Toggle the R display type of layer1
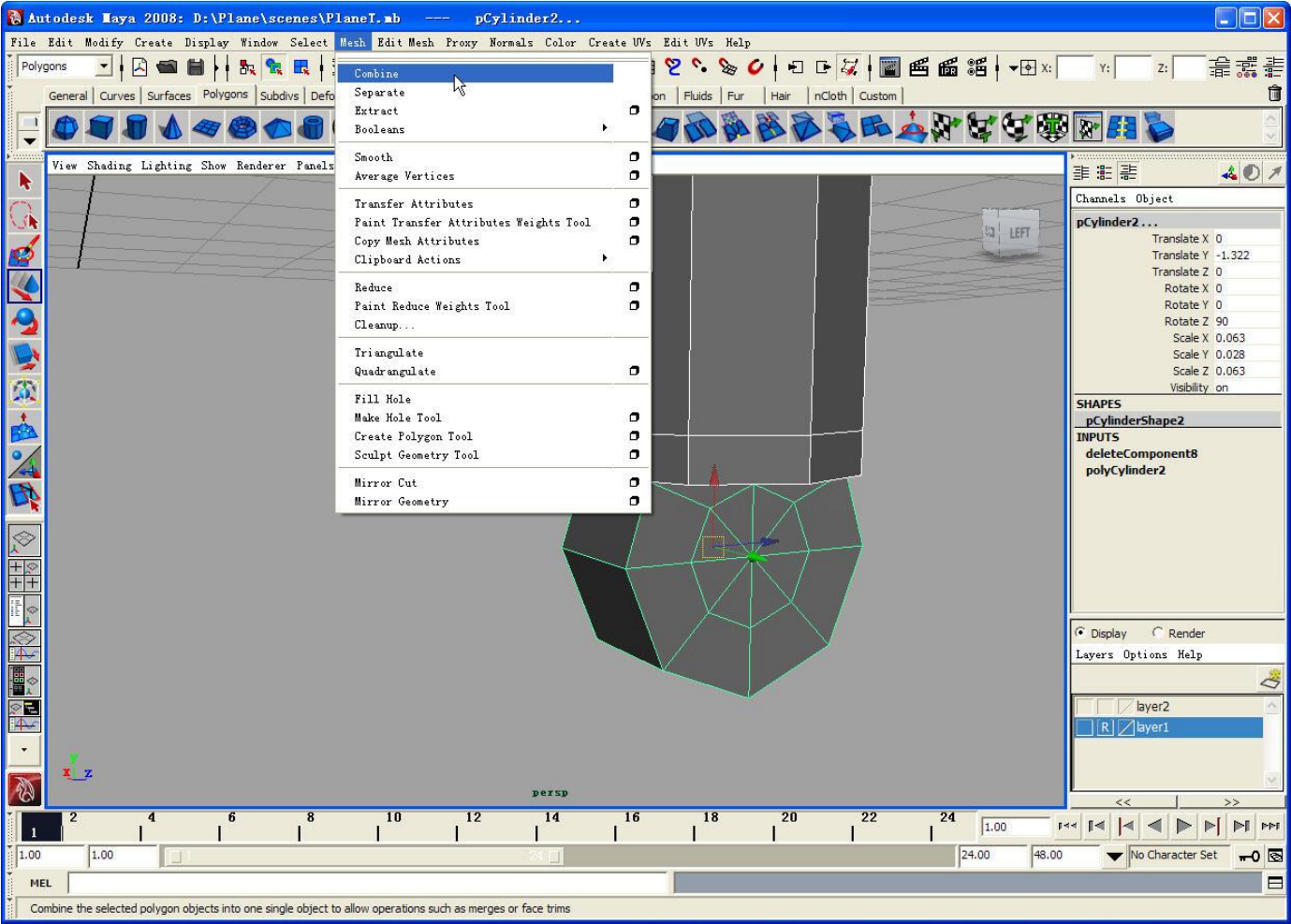1291x924 pixels. (1105, 727)
